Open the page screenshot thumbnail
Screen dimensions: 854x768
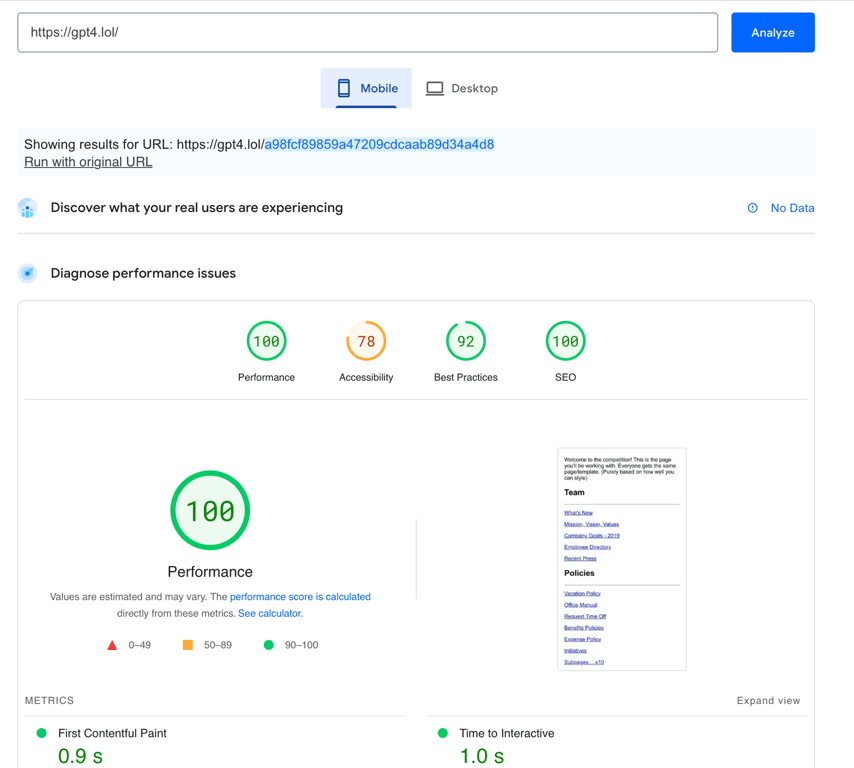click(622, 559)
